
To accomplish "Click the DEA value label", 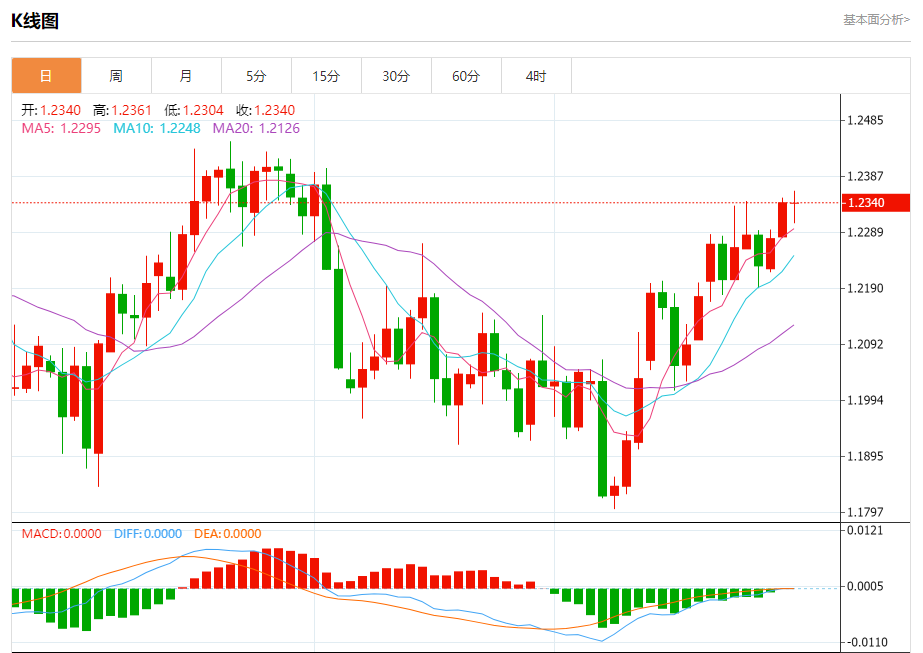I will pyautogui.click(x=228, y=533).
